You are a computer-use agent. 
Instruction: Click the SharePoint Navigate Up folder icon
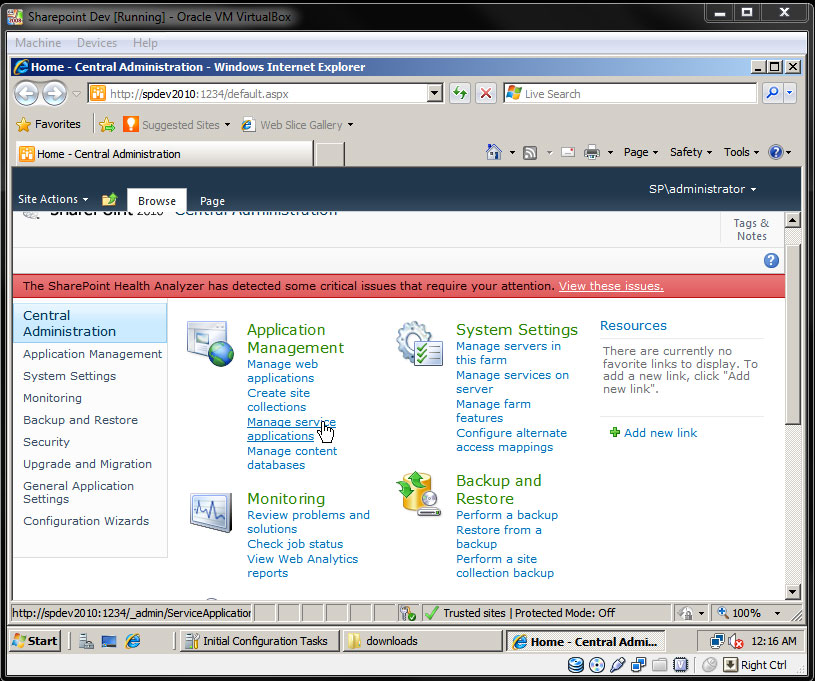coord(109,199)
